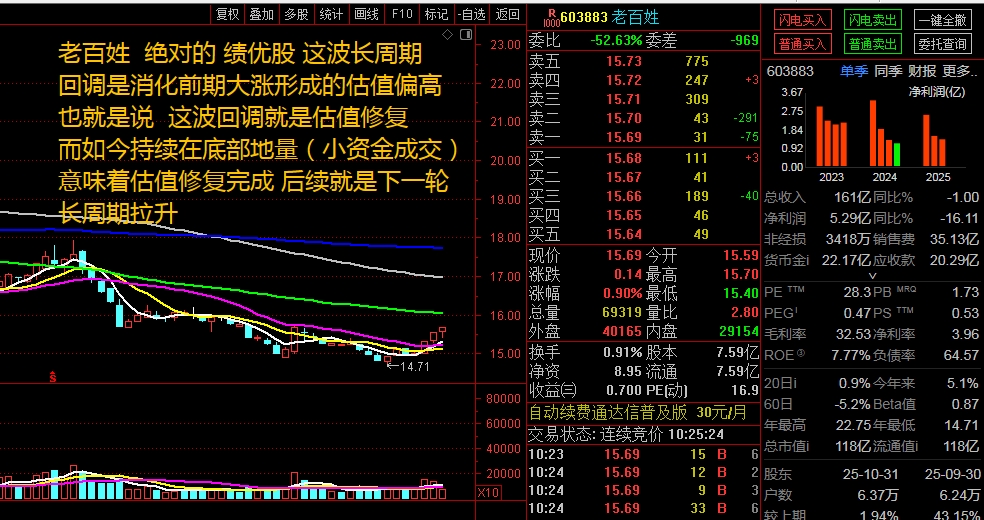
Task: Click the 总量 value 69319
Action: tap(621, 312)
